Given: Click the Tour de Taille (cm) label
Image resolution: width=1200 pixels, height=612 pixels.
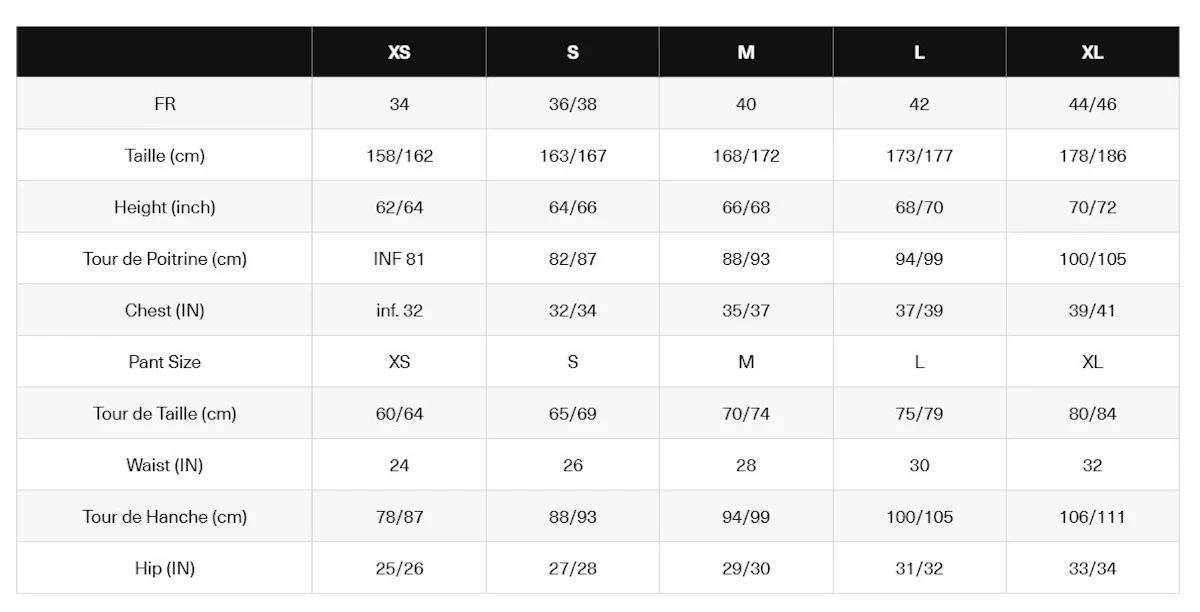Looking at the screenshot, I should 165,413.
